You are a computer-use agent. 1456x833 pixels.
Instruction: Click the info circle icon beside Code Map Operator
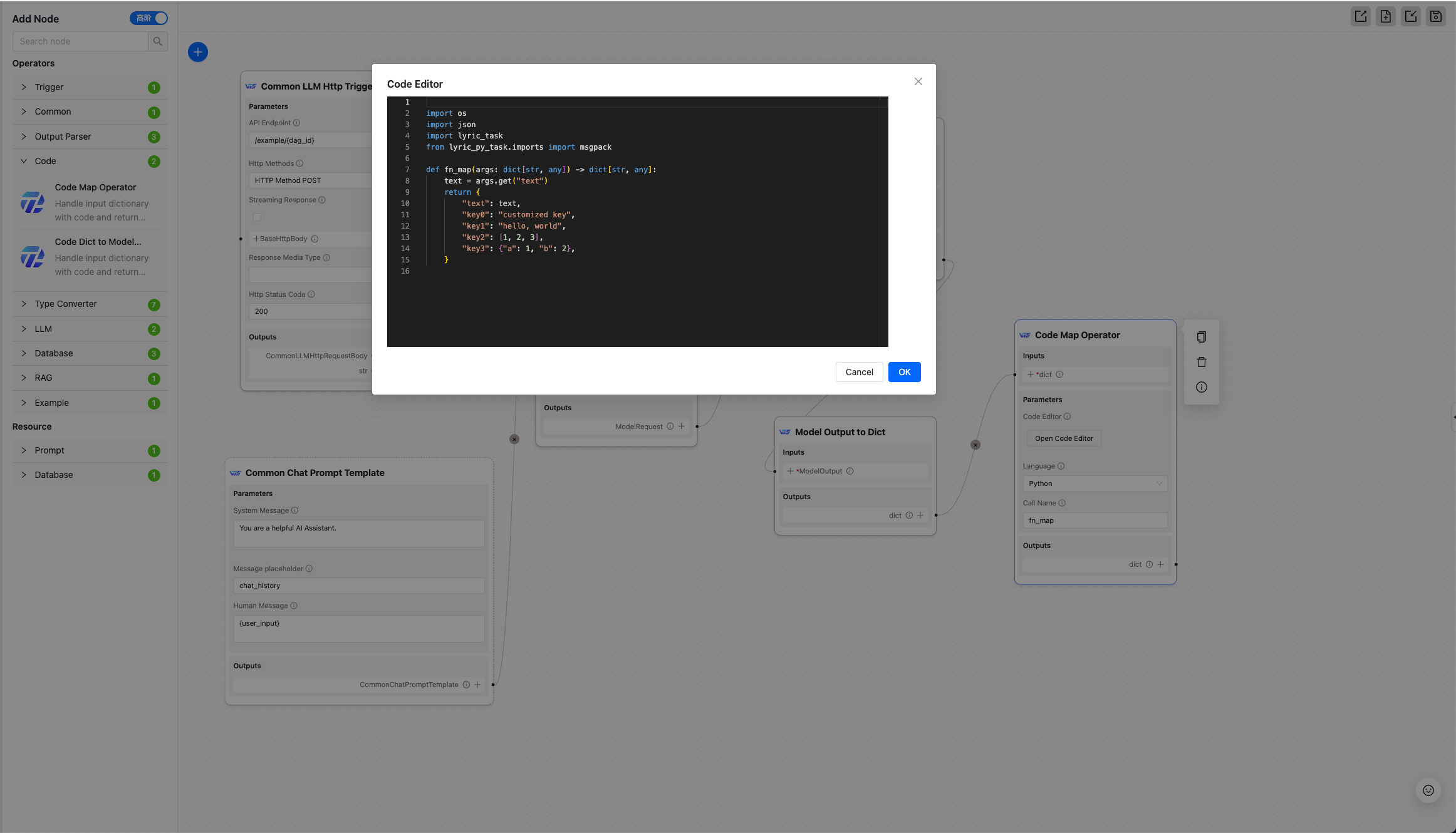click(x=1201, y=387)
